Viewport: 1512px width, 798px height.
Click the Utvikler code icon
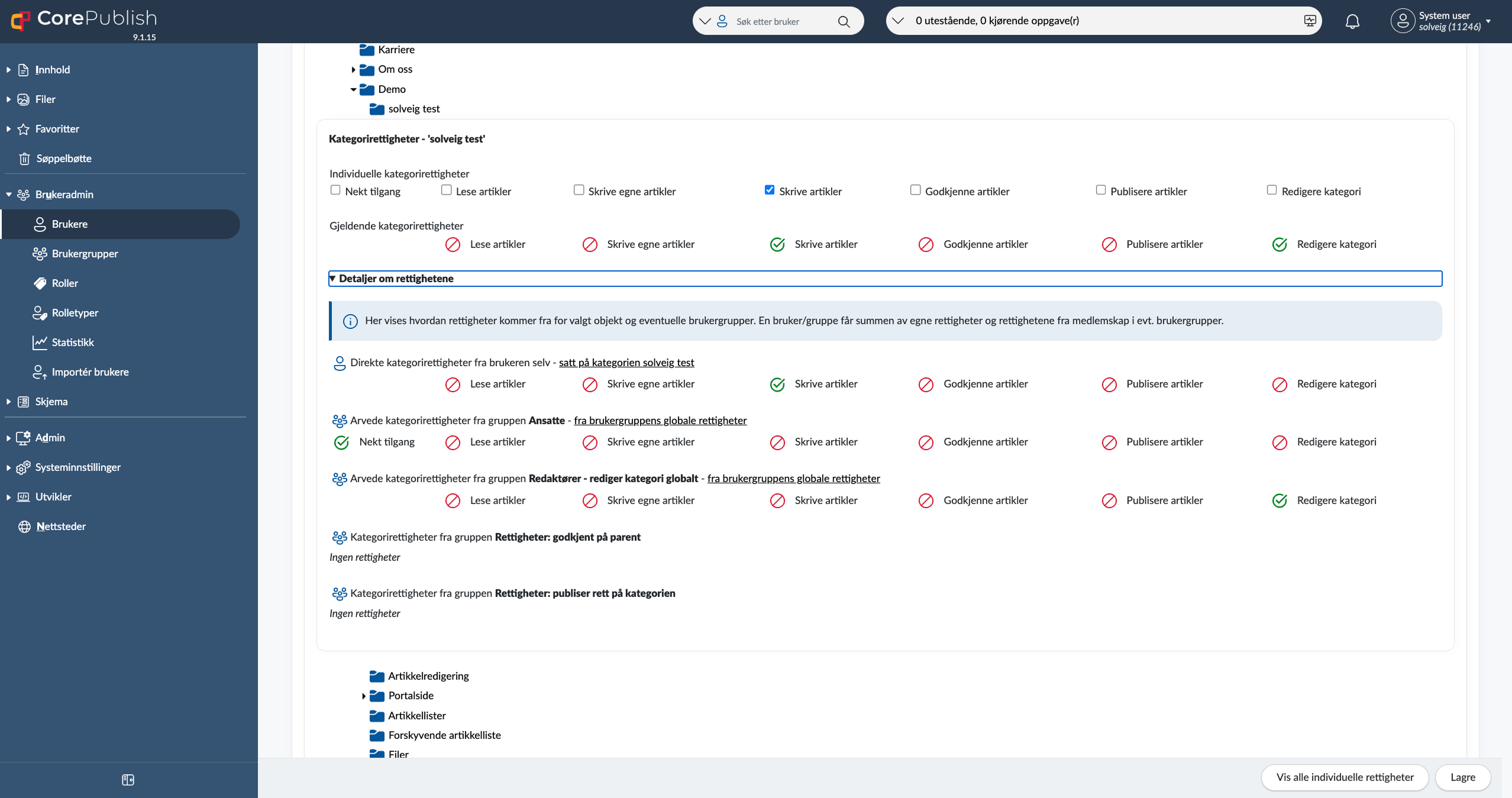(x=23, y=497)
